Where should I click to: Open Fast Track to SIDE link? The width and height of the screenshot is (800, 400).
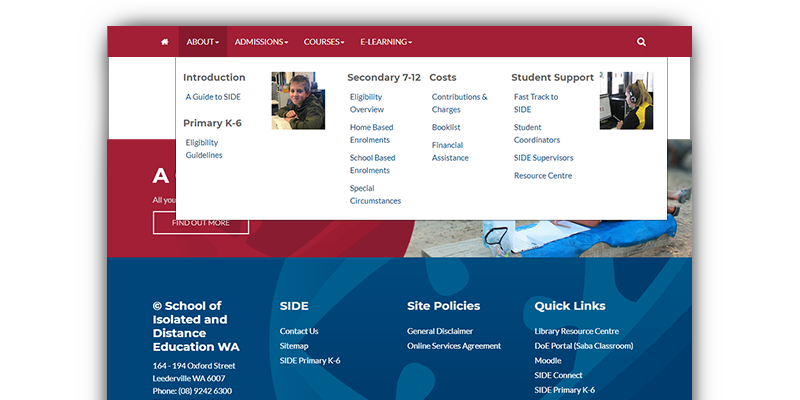[x=536, y=103]
